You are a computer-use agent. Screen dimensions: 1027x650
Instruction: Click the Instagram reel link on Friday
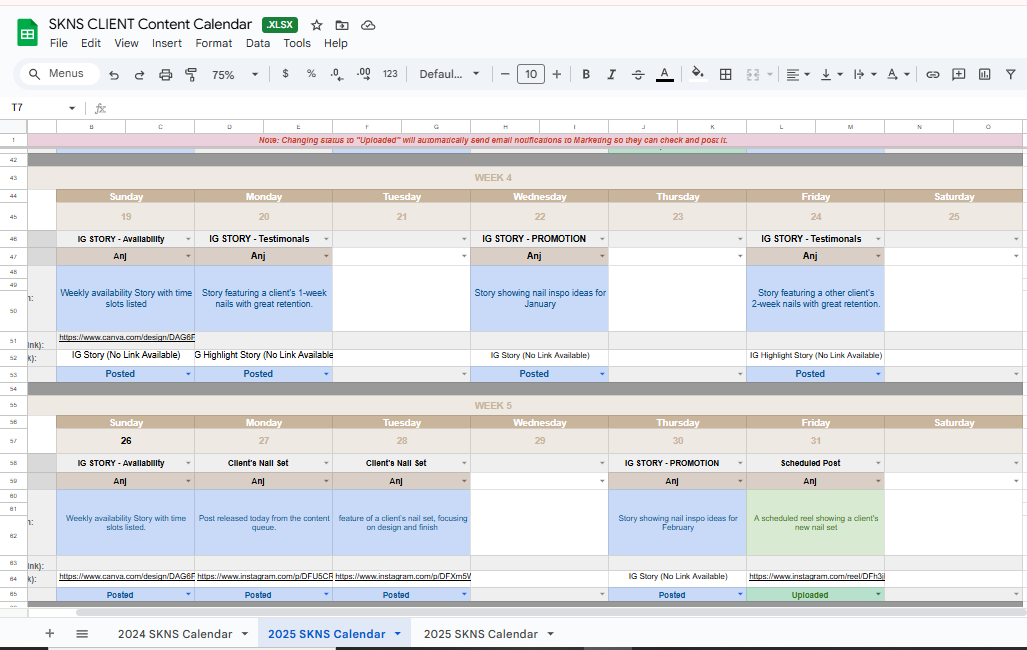pos(816,577)
